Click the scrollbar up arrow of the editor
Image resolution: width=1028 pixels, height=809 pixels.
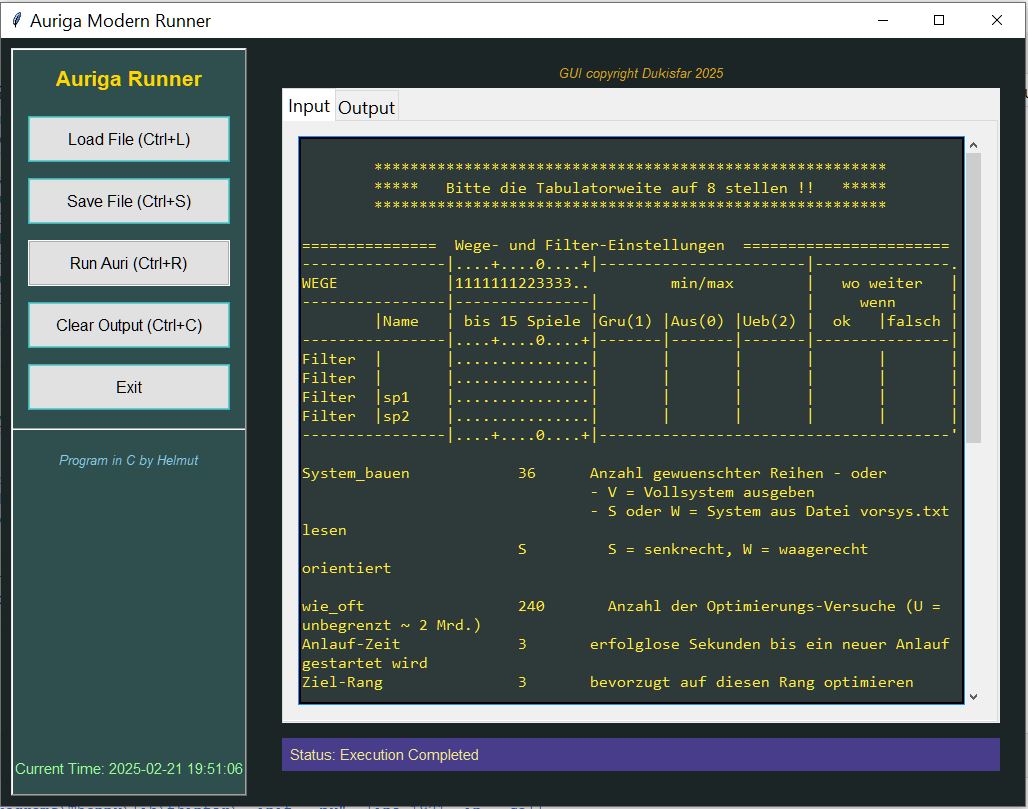(x=973, y=145)
